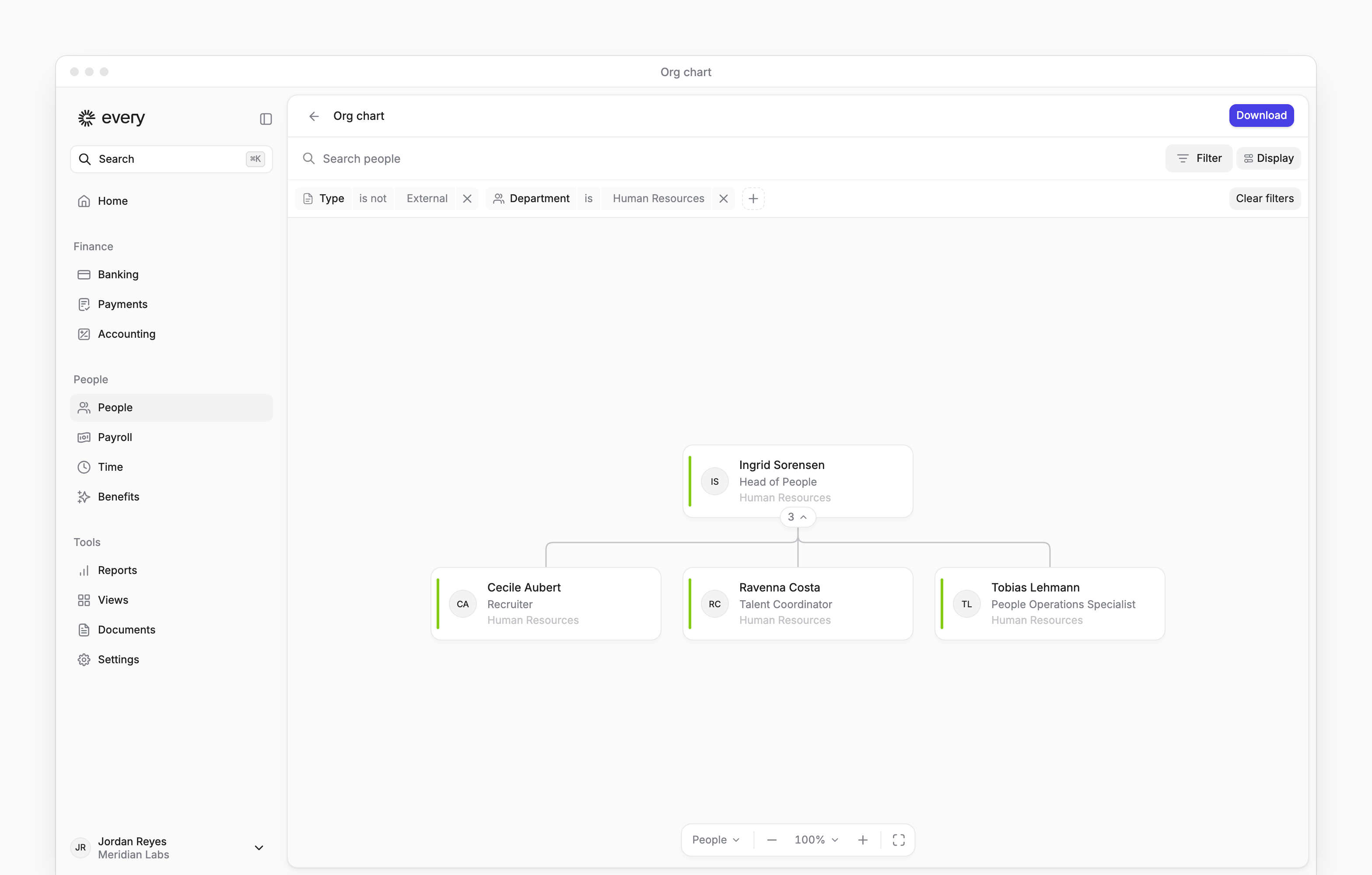
Task: Click the Type filter label
Action: [x=324, y=198]
